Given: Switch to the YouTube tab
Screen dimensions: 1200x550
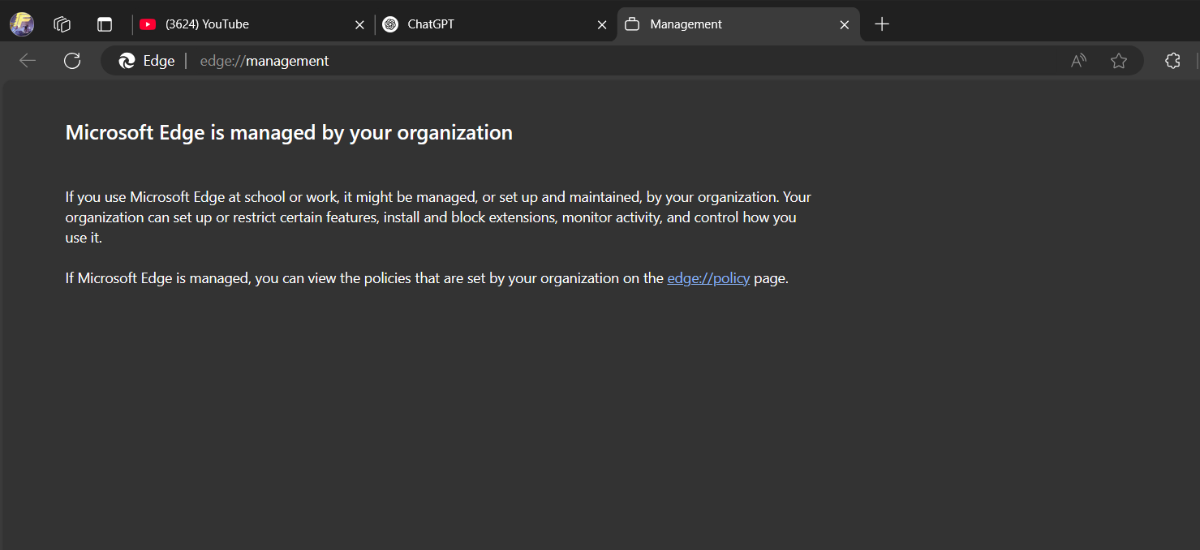Looking at the screenshot, I should pyautogui.click(x=240, y=24).
